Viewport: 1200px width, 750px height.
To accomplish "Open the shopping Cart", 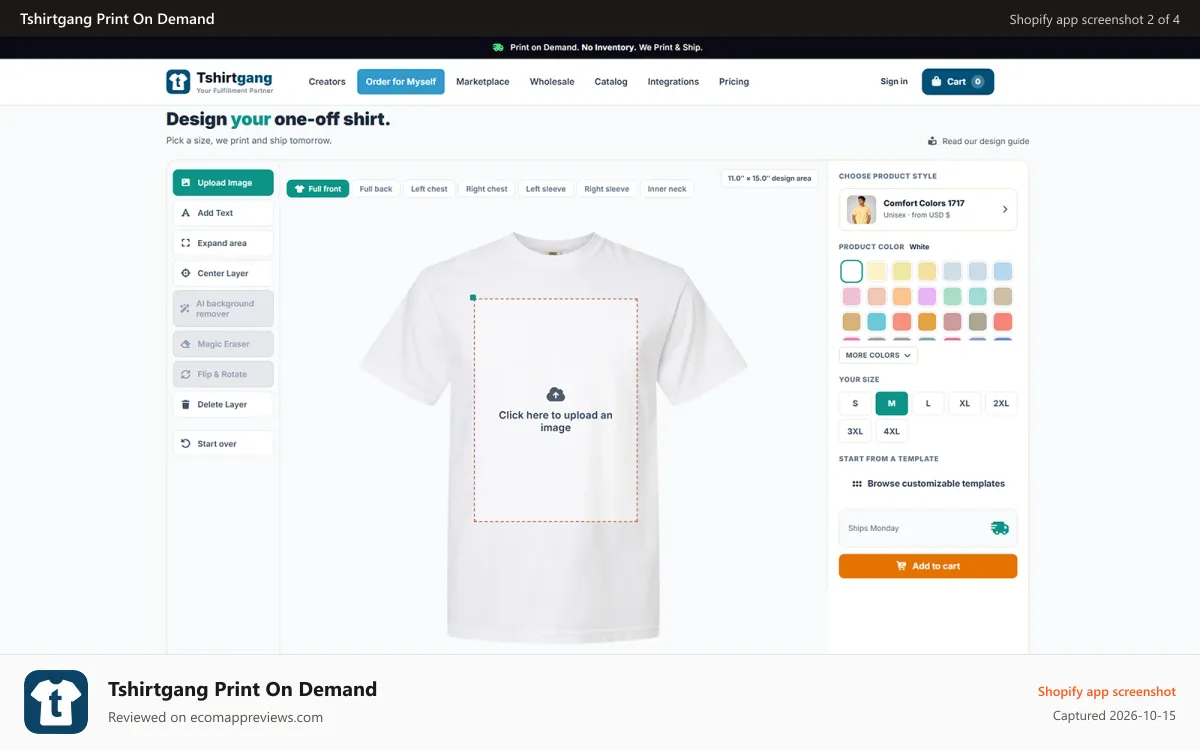I will click(x=958, y=82).
